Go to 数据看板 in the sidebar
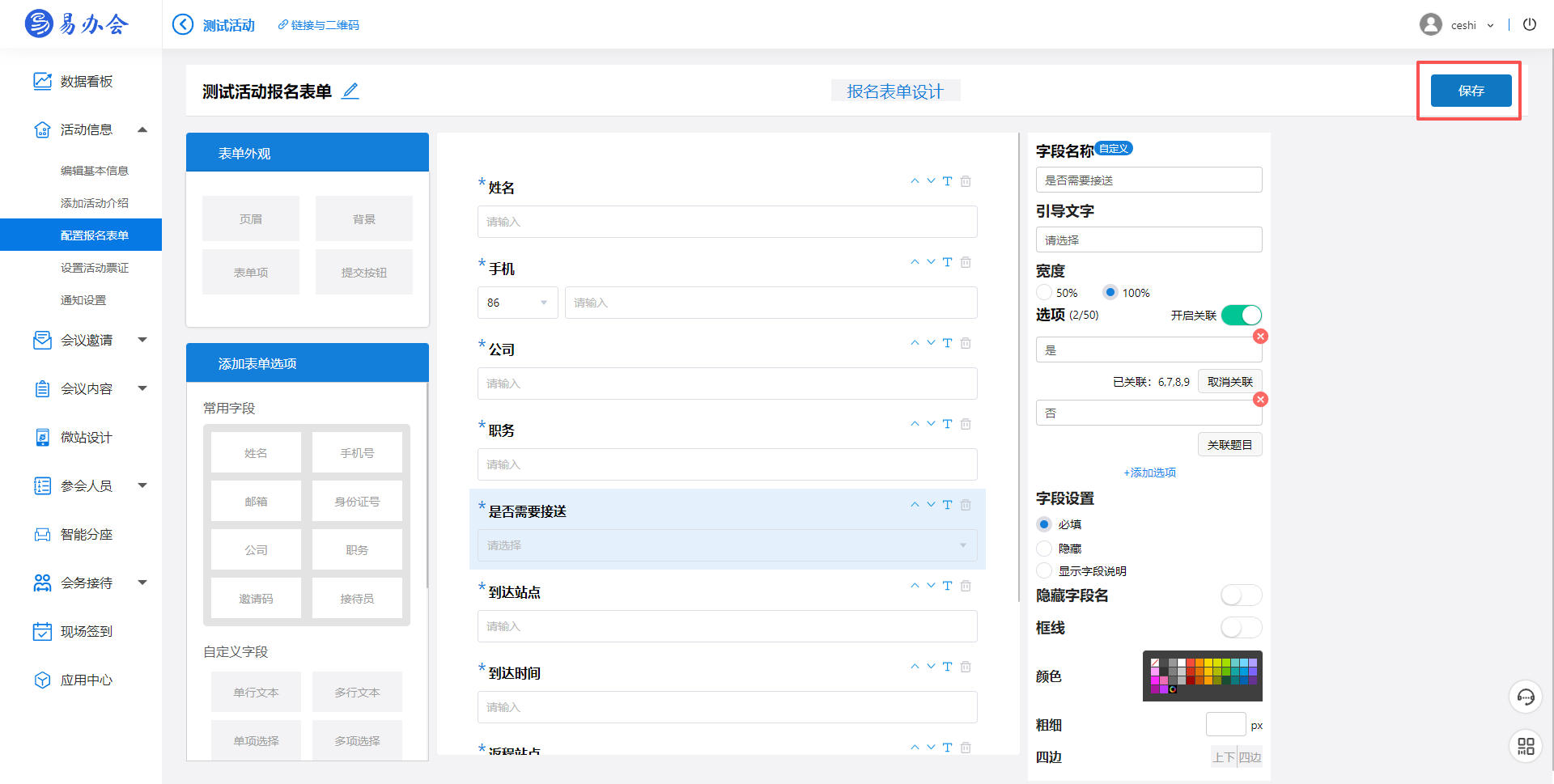Viewport: 1554px width, 784px height. (x=87, y=82)
